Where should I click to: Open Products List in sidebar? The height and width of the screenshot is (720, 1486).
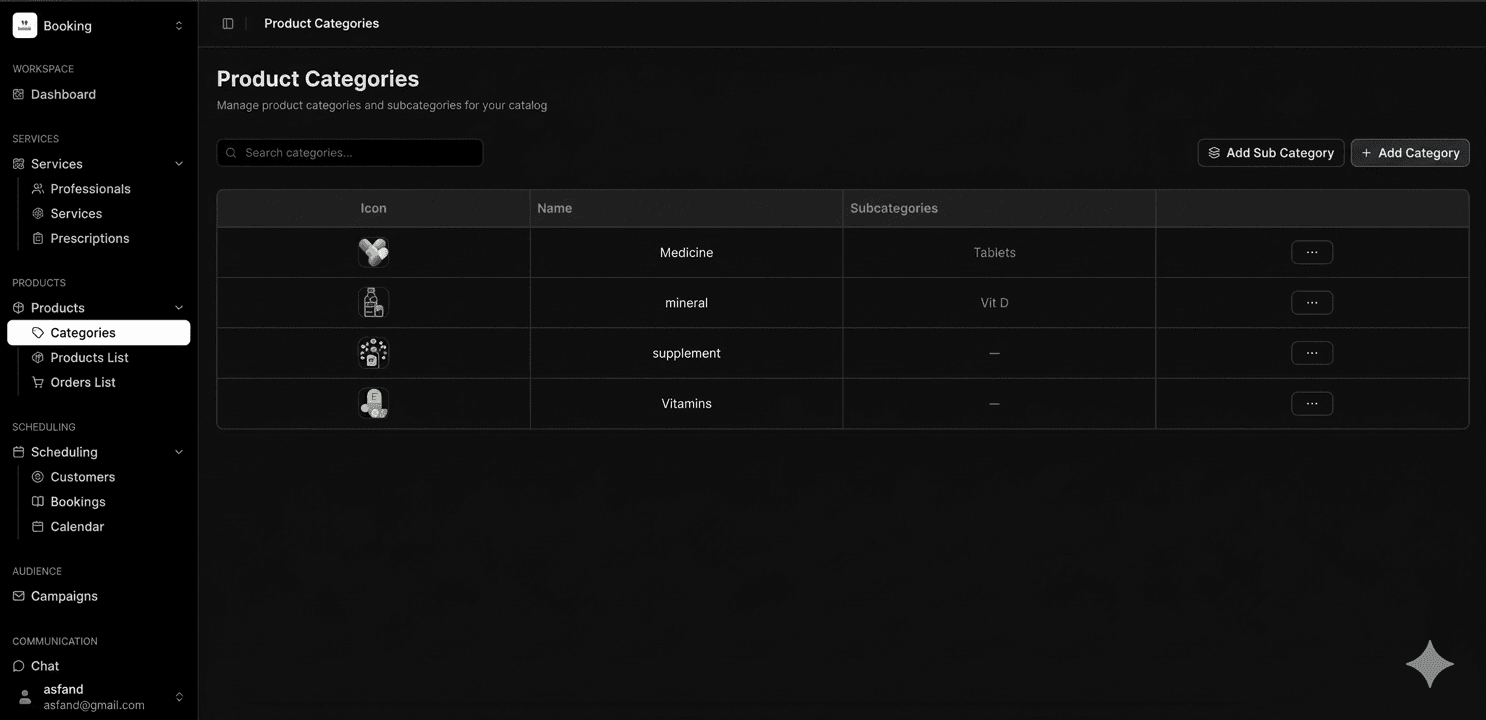point(89,358)
